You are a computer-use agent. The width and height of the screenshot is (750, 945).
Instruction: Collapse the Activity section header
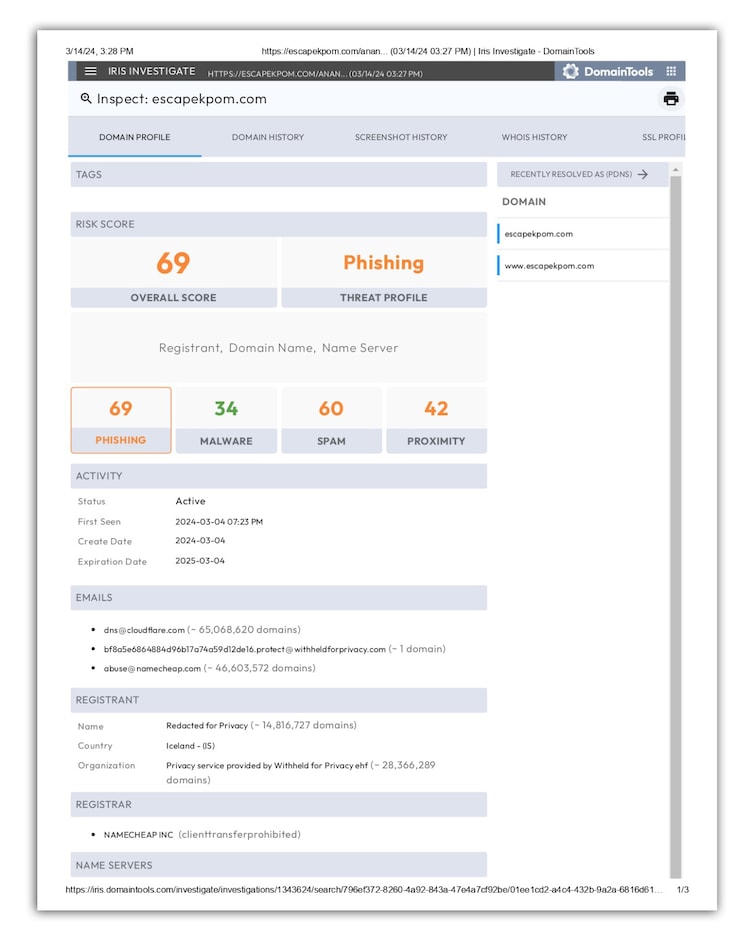[x=278, y=476]
